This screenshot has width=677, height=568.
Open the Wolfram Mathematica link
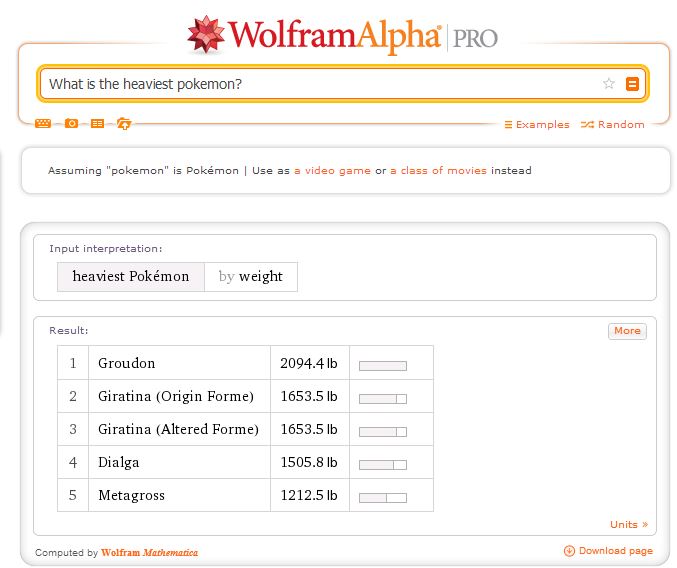coord(149,552)
